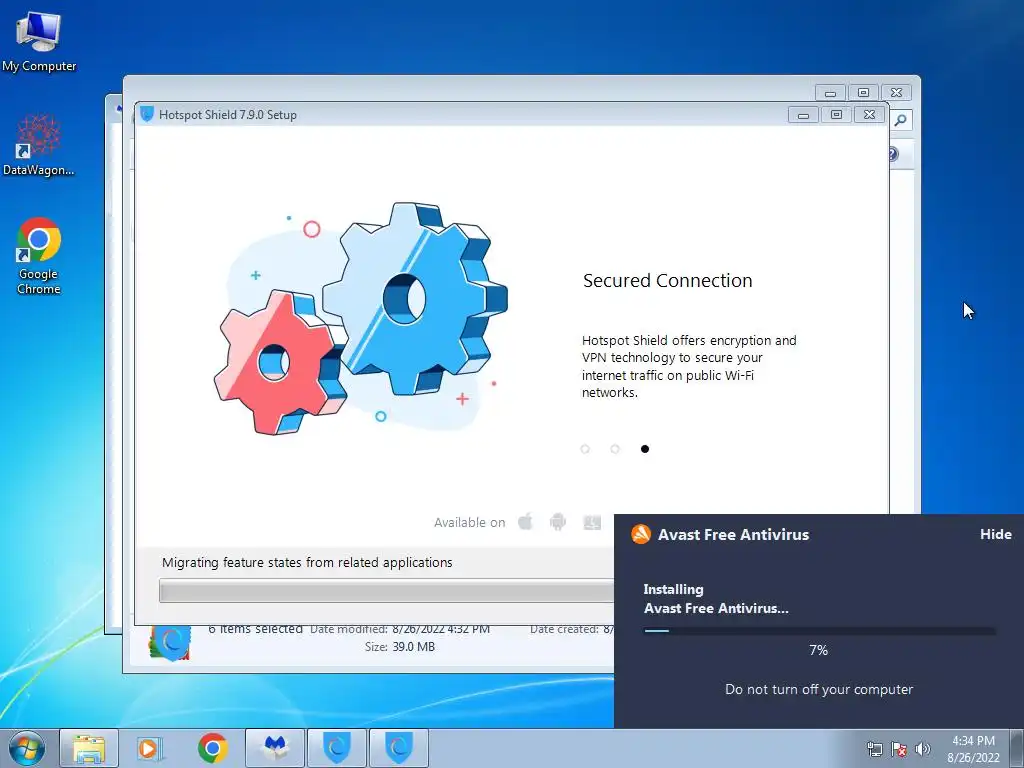Click the Hotspot Shield title bar shield icon
Image resolution: width=1024 pixels, height=768 pixels.
point(147,114)
